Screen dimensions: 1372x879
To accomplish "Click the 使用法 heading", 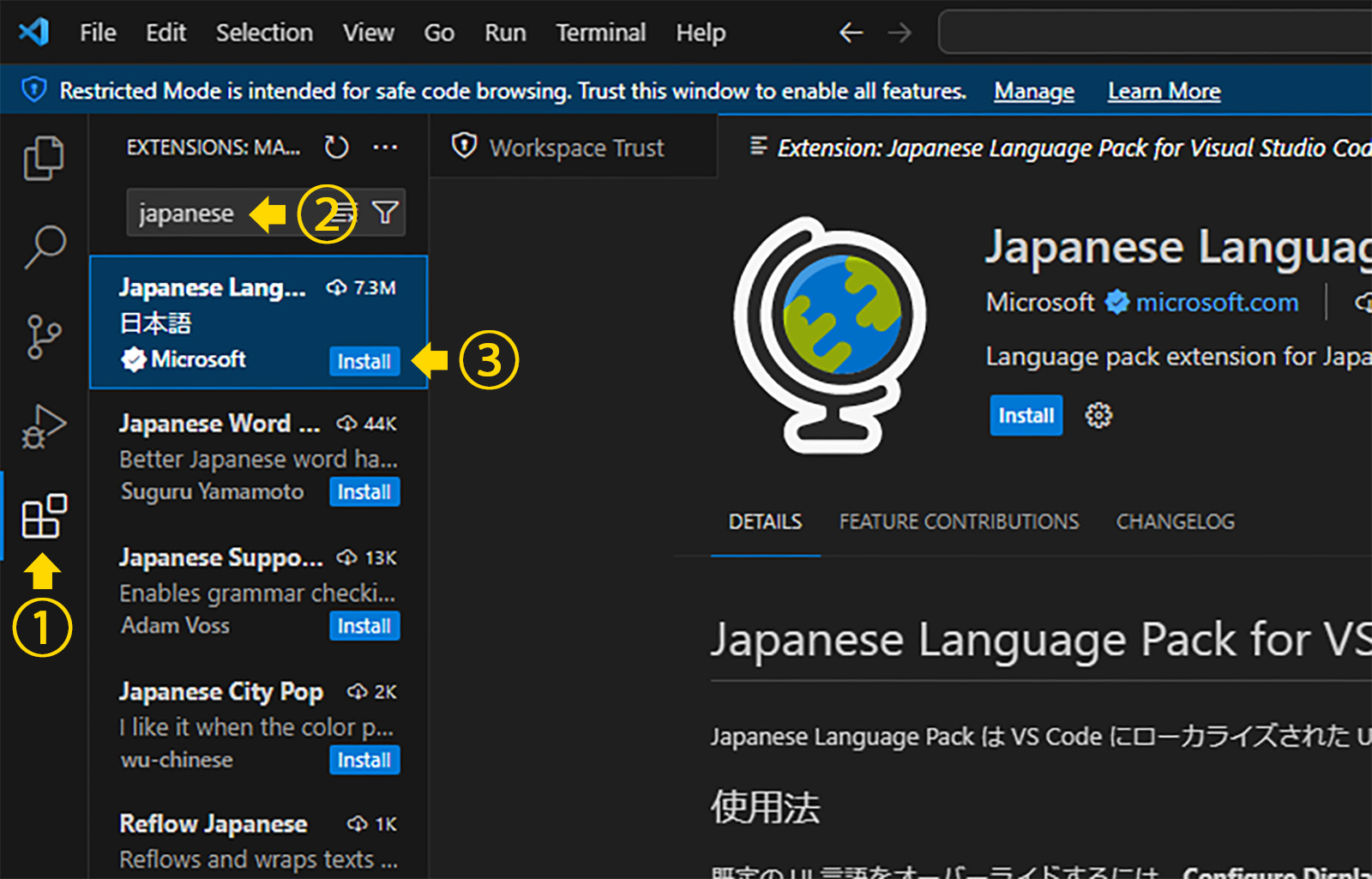I will (765, 807).
